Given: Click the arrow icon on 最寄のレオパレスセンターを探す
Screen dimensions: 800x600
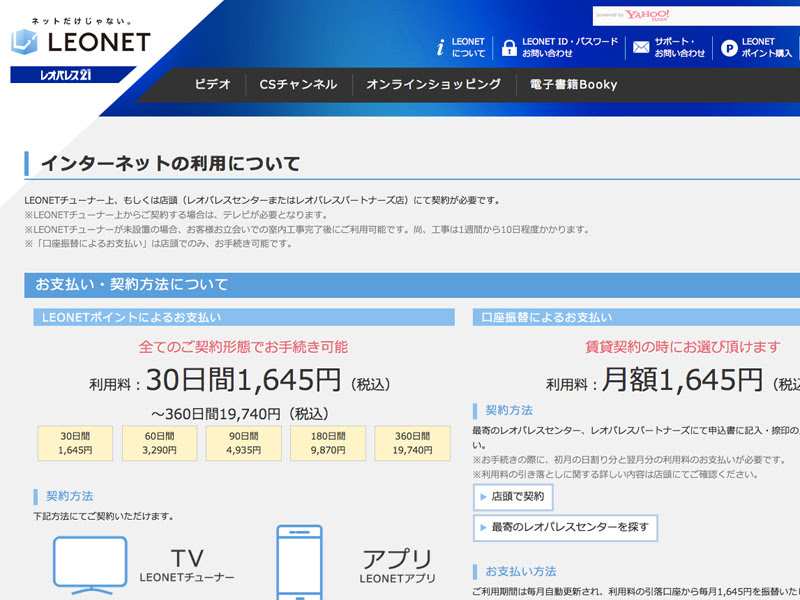Looking at the screenshot, I should pyautogui.click(x=483, y=528).
